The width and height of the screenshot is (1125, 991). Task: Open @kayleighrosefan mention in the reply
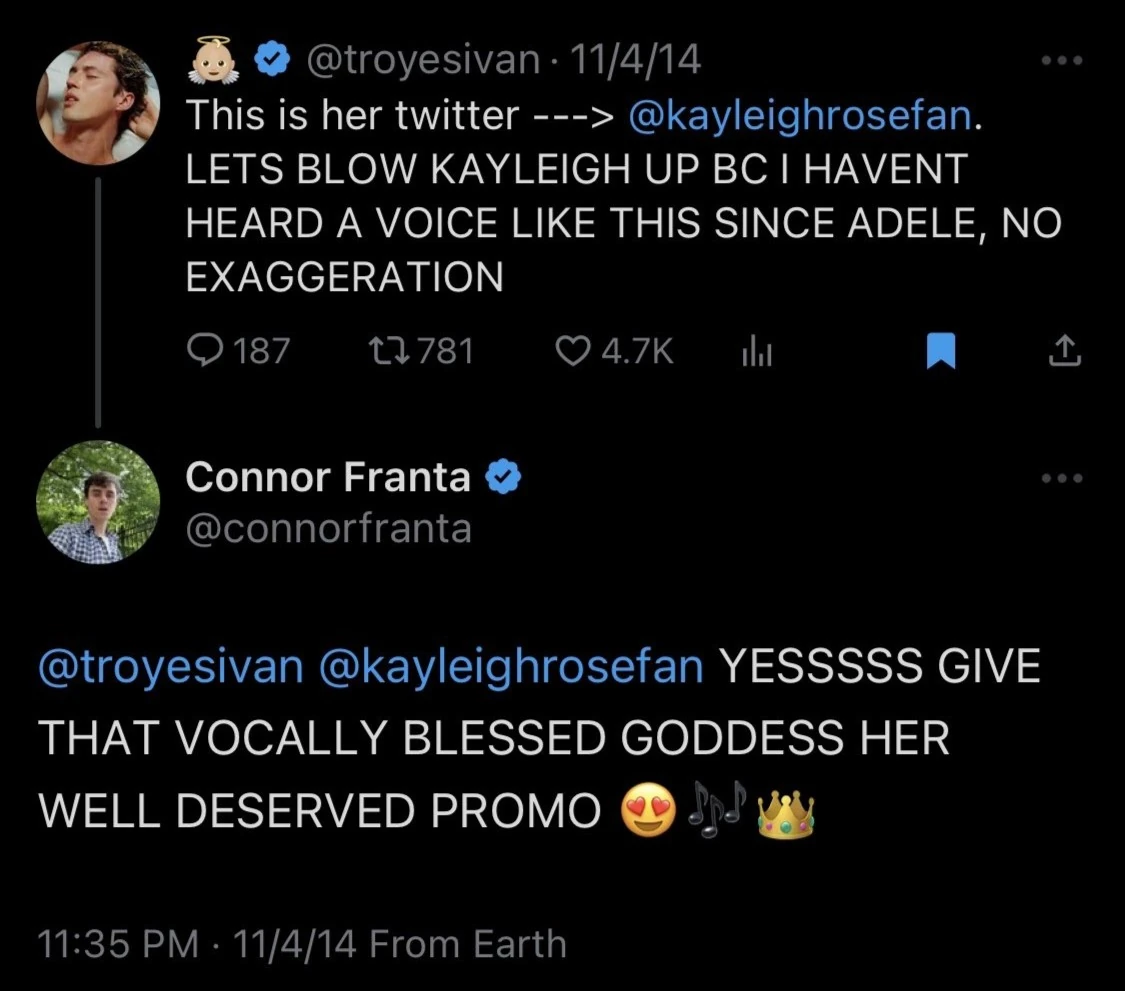pyautogui.click(x=510, y=667)
